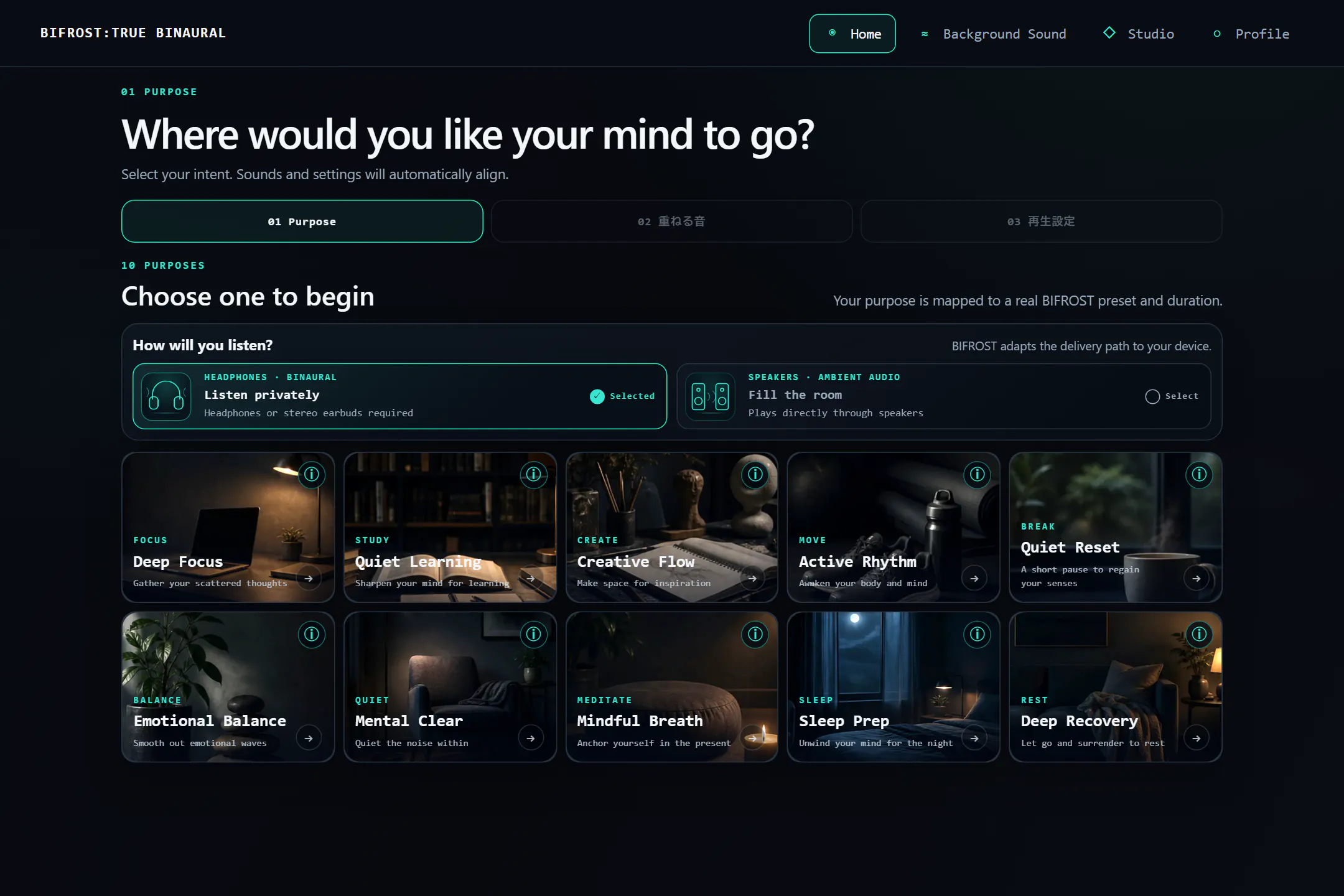Select the Creative Flow purpose card
Image resolution: width=1344 pixels, height=896 pixels.
[672, 528]
